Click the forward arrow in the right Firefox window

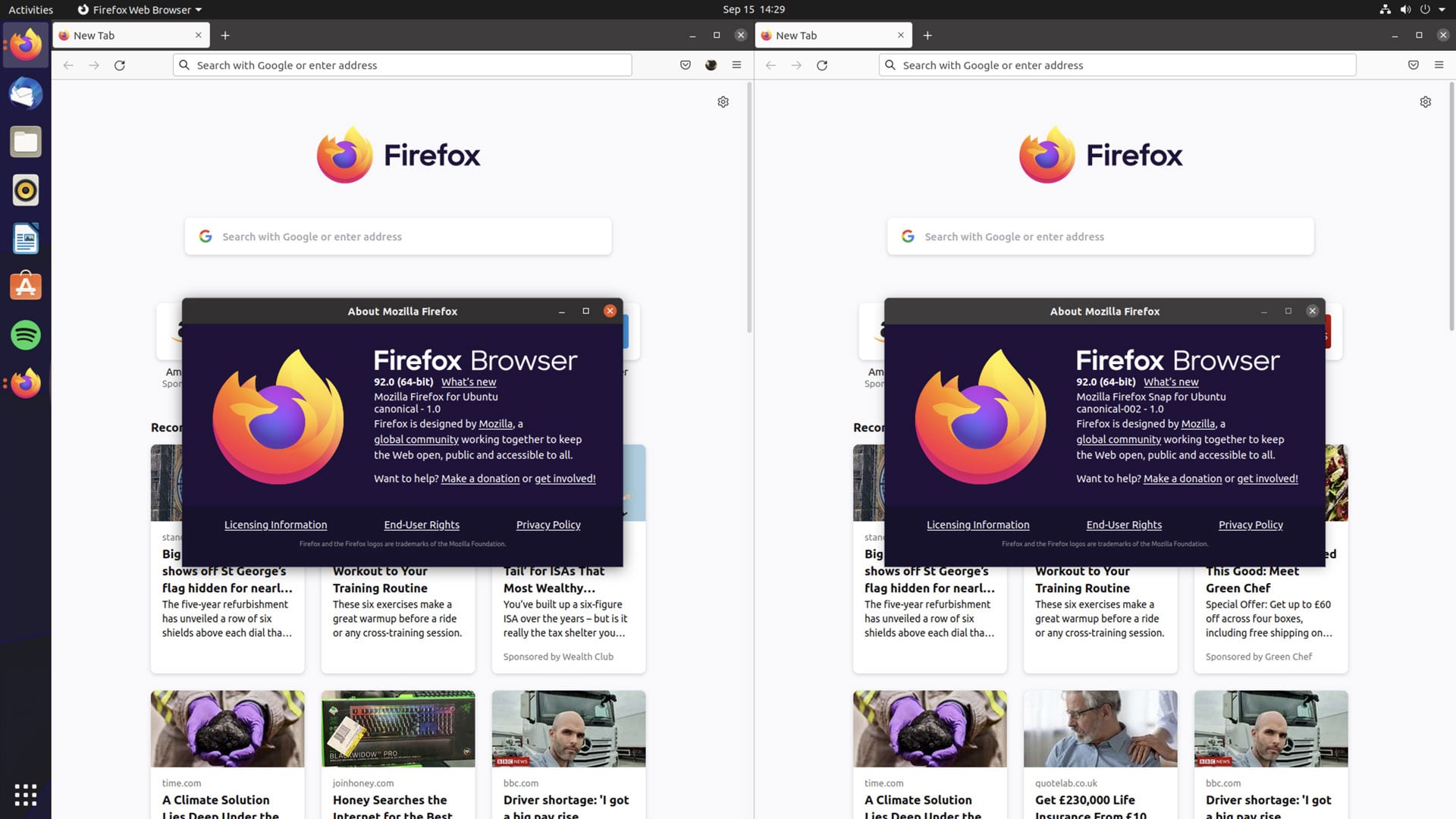[796, 65]
